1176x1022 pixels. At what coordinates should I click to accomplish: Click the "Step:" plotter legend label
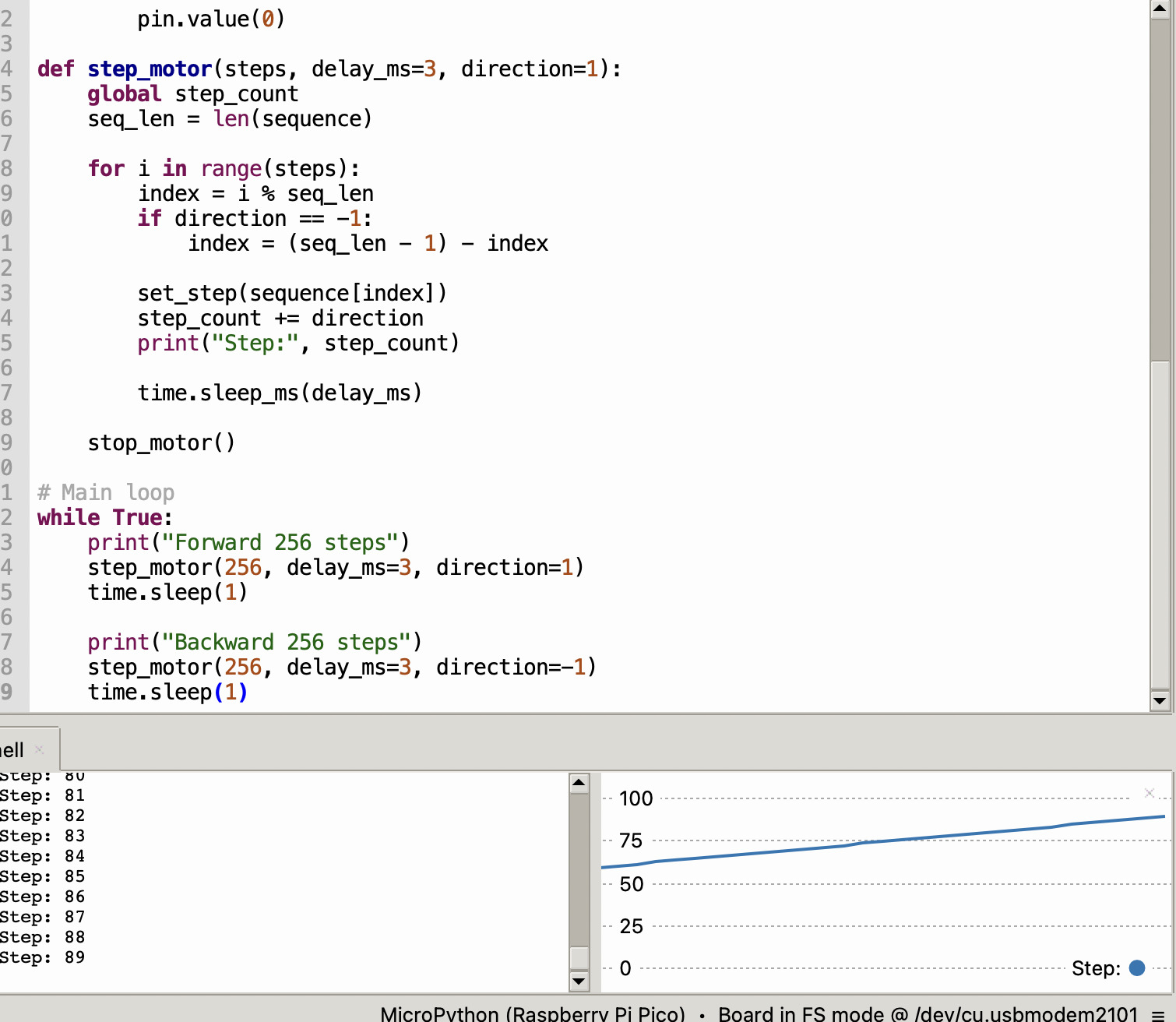pos(1096,968)
